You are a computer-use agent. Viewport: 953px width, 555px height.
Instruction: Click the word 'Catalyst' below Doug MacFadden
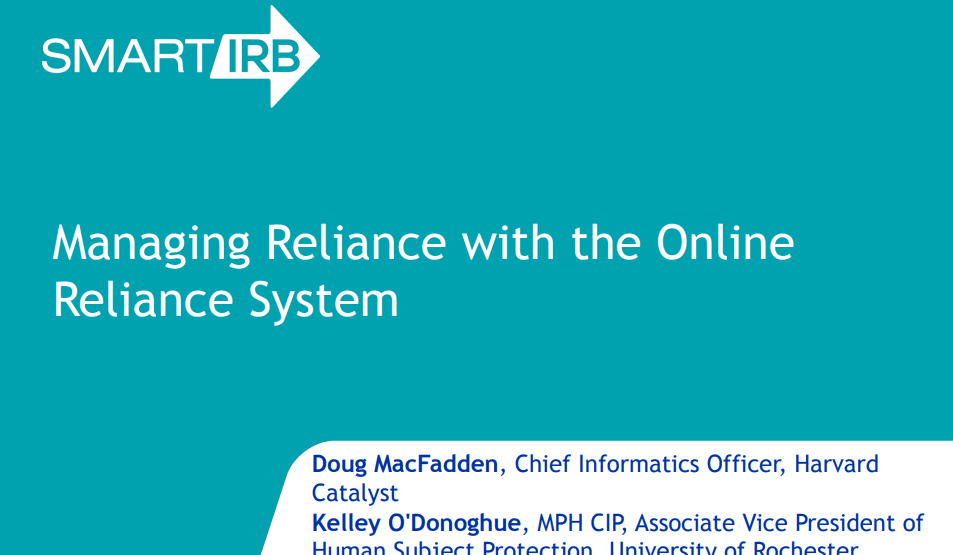coord(355,493)
